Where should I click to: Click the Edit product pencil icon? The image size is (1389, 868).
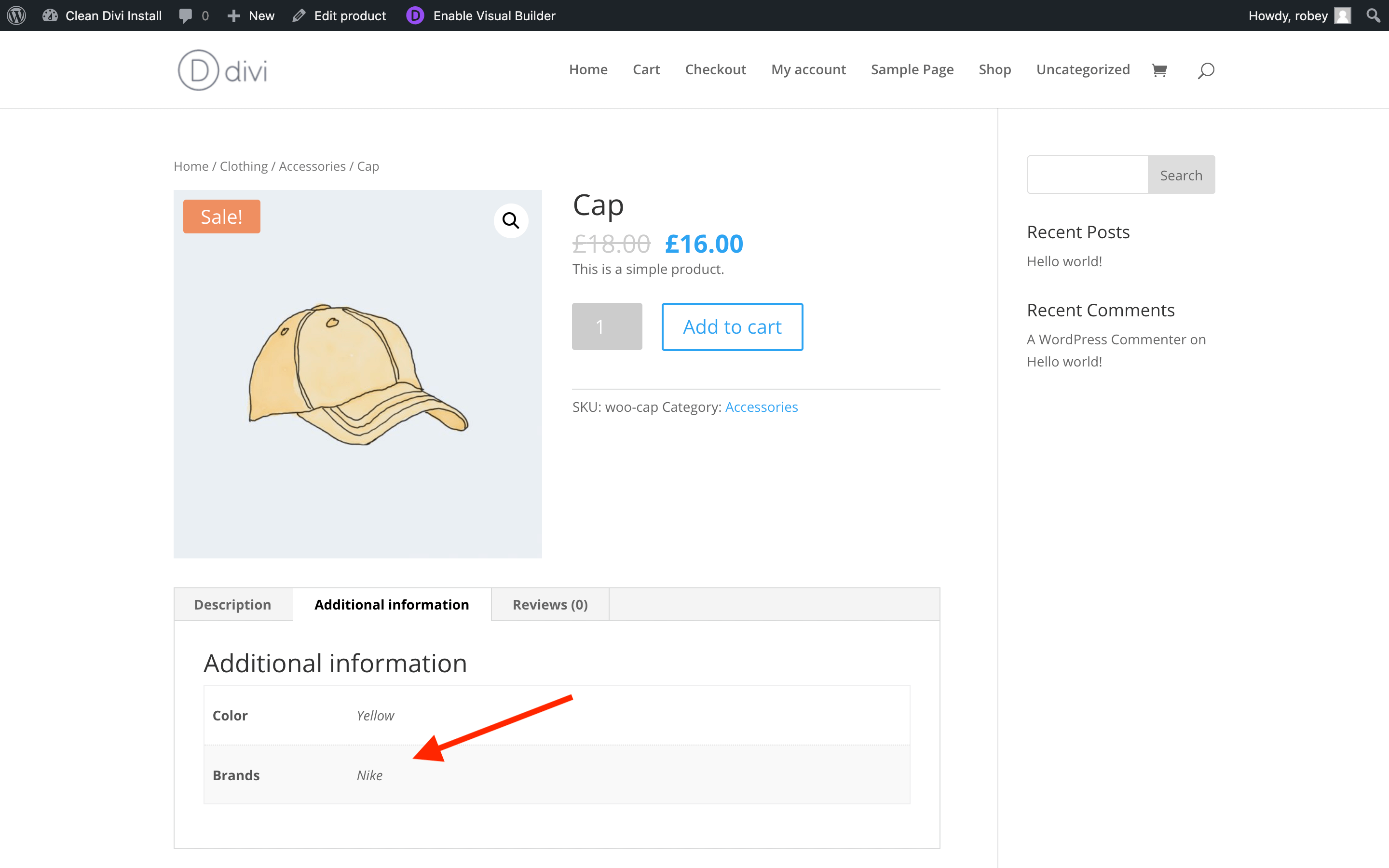[298, 15]
